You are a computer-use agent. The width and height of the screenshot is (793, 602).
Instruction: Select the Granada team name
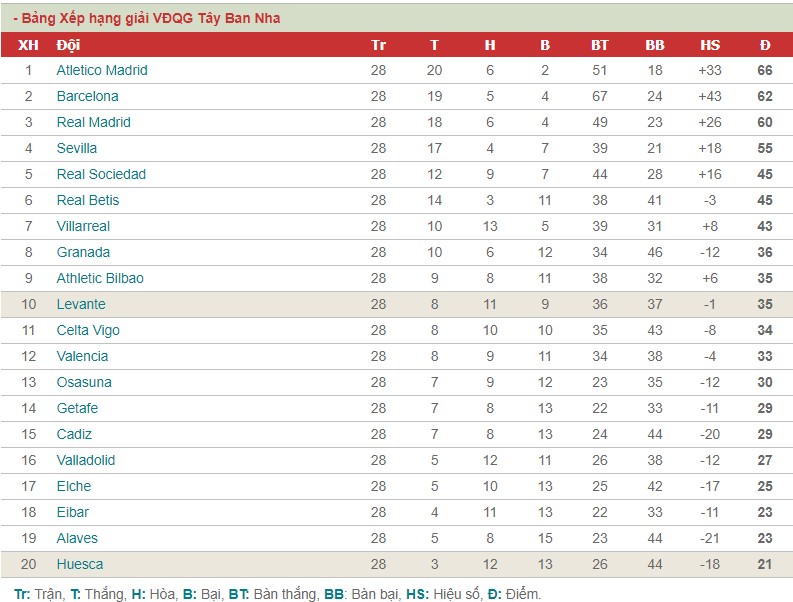tap(83, 252)
